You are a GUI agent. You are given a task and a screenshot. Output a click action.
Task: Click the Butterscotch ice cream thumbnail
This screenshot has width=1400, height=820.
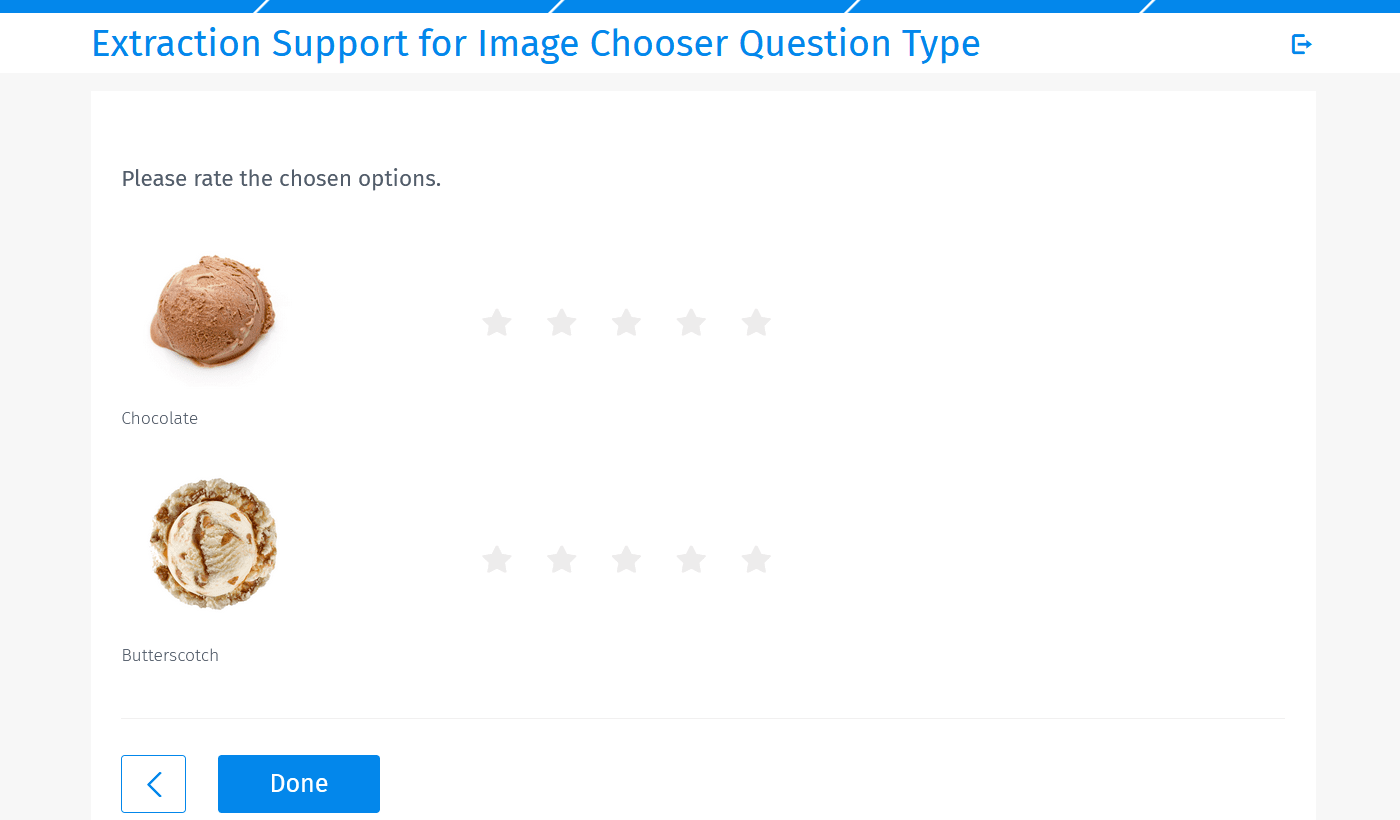click(213, 543)
